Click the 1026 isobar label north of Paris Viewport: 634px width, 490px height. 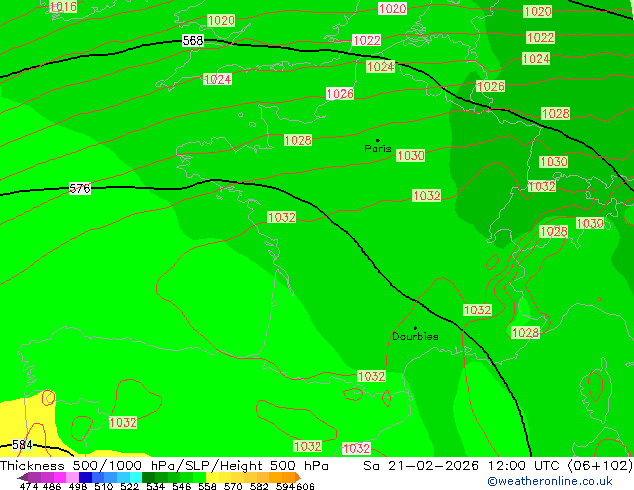point(340,94)
